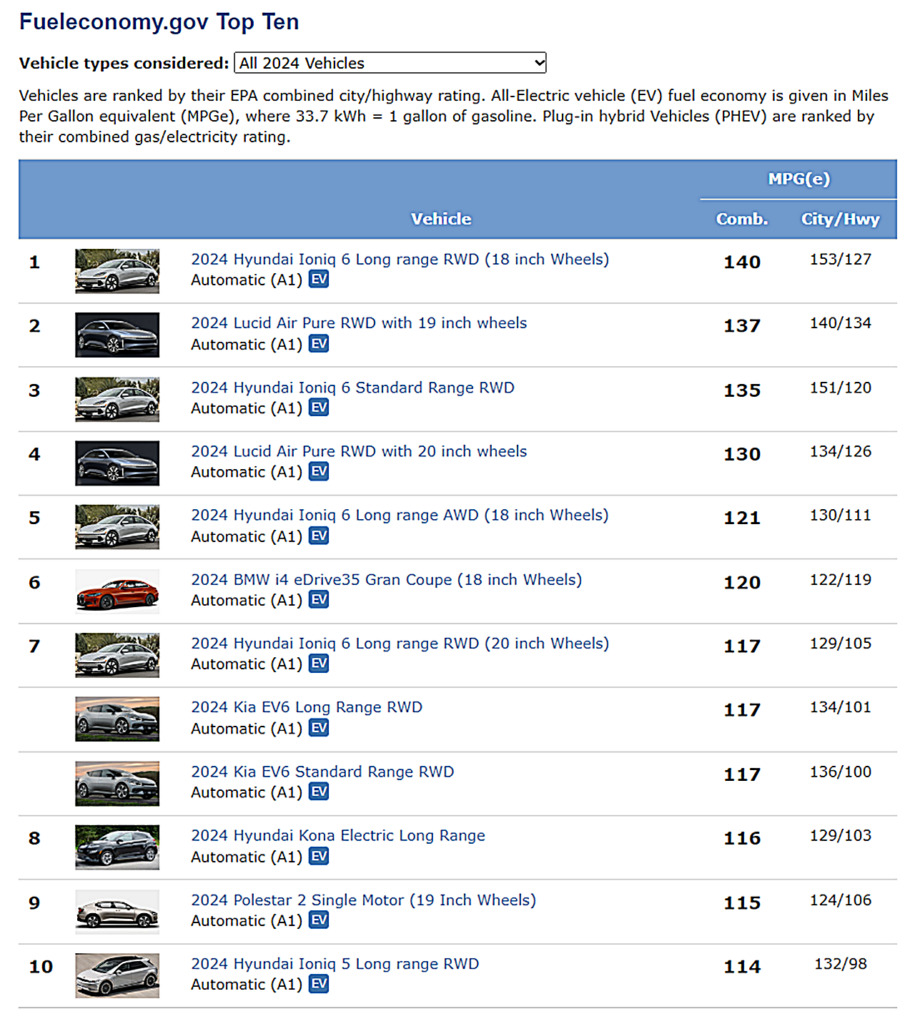915x1024 pixels.
Task: Click city/hwy value 140/134
Action: [x=841, y=323]
